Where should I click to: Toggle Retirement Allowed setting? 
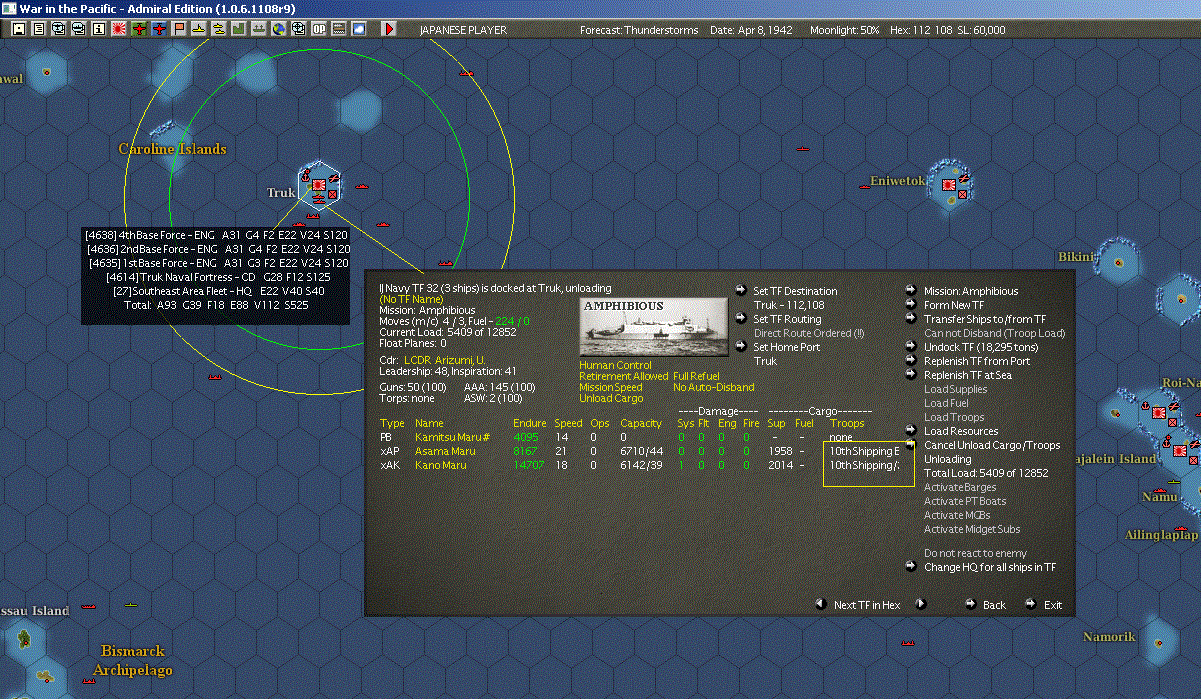pos(623,377)
